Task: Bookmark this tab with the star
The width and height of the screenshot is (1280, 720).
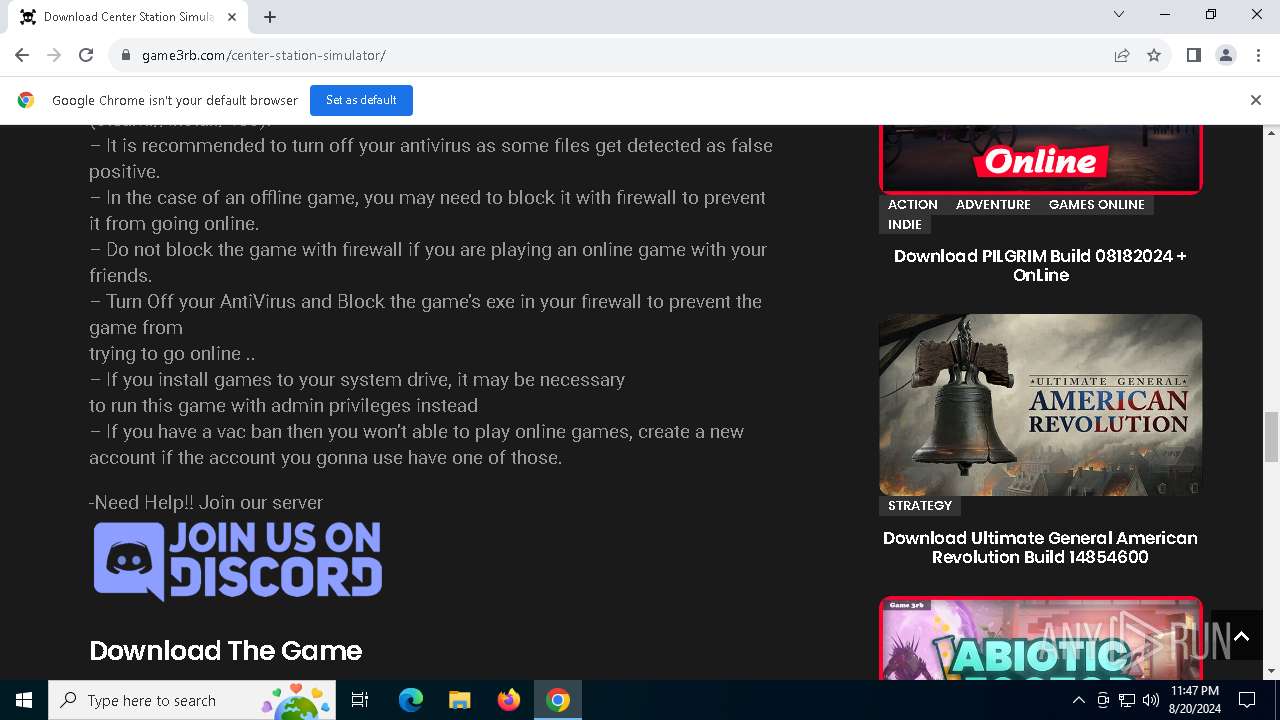Action: [1154, 55]
